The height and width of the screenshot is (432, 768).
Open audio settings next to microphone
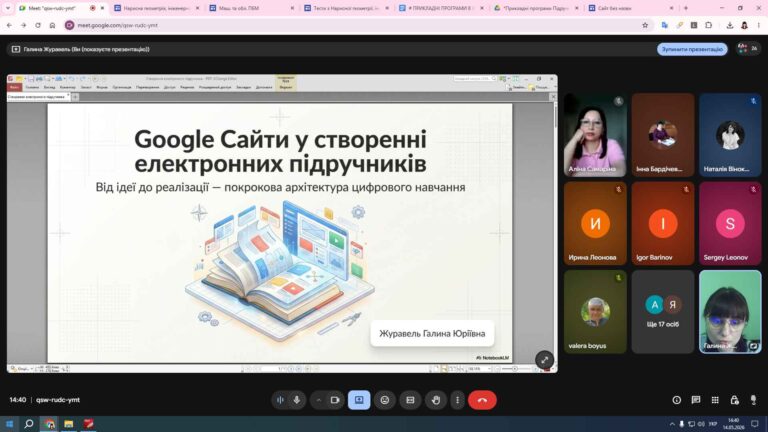pos(280,400)
